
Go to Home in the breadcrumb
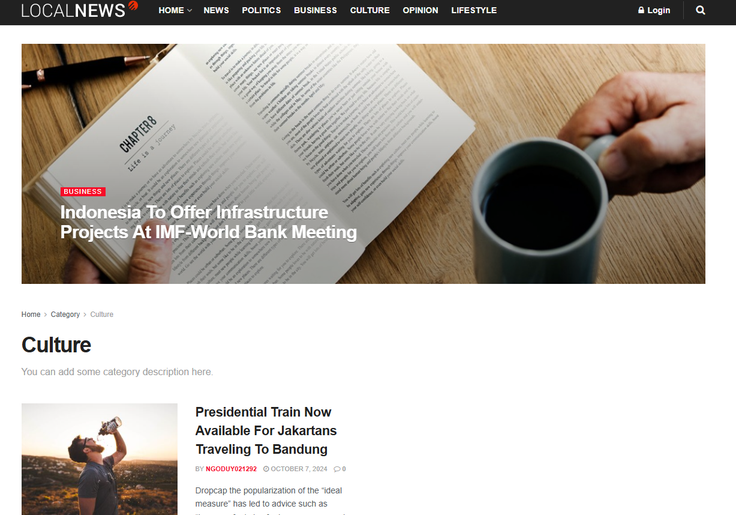(x=31, y=315)
